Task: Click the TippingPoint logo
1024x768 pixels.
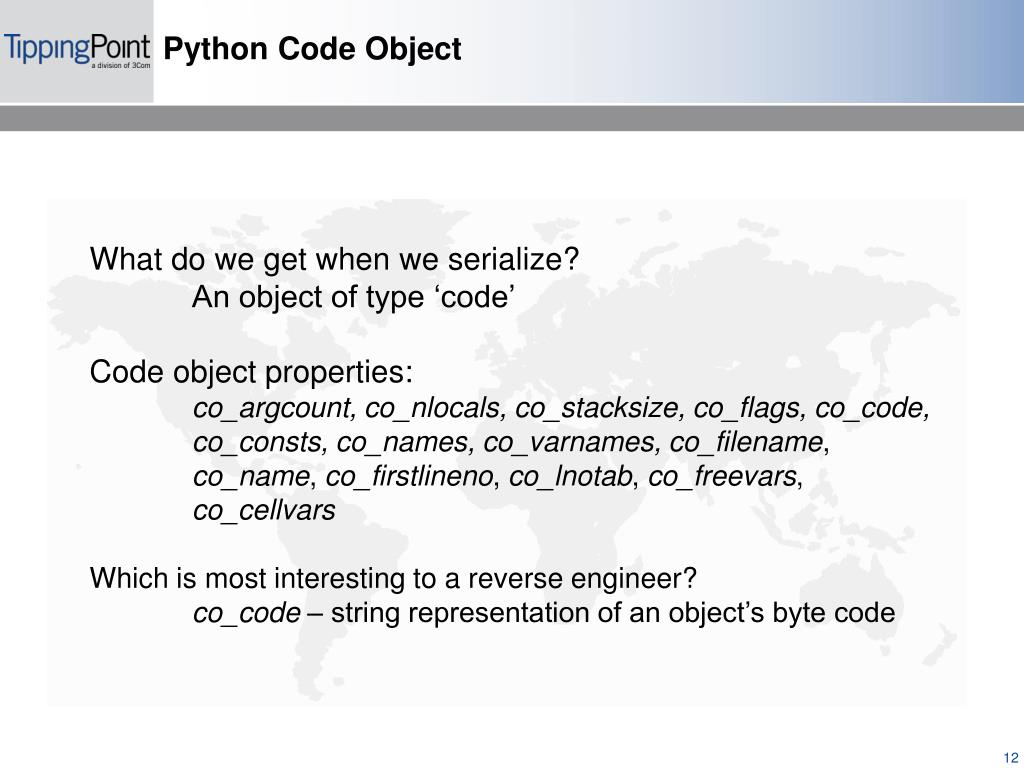Action: 77,51
